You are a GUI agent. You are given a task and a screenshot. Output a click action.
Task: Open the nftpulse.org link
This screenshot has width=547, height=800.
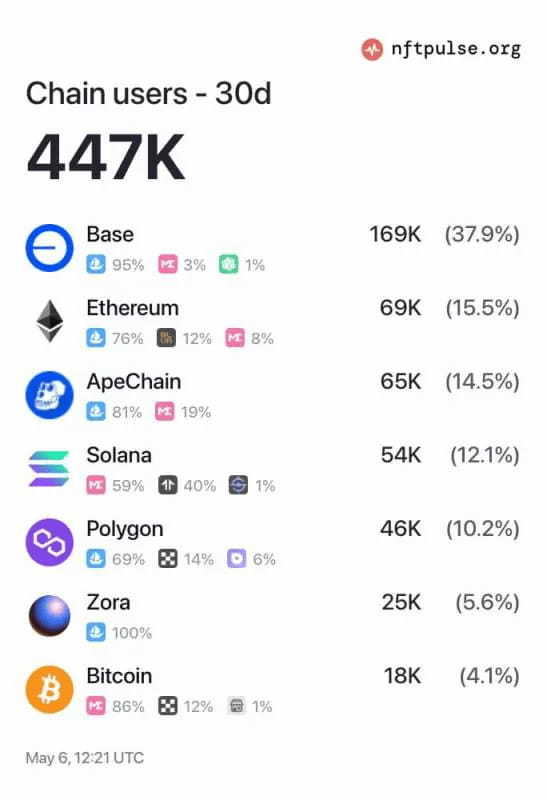[456, 49]
